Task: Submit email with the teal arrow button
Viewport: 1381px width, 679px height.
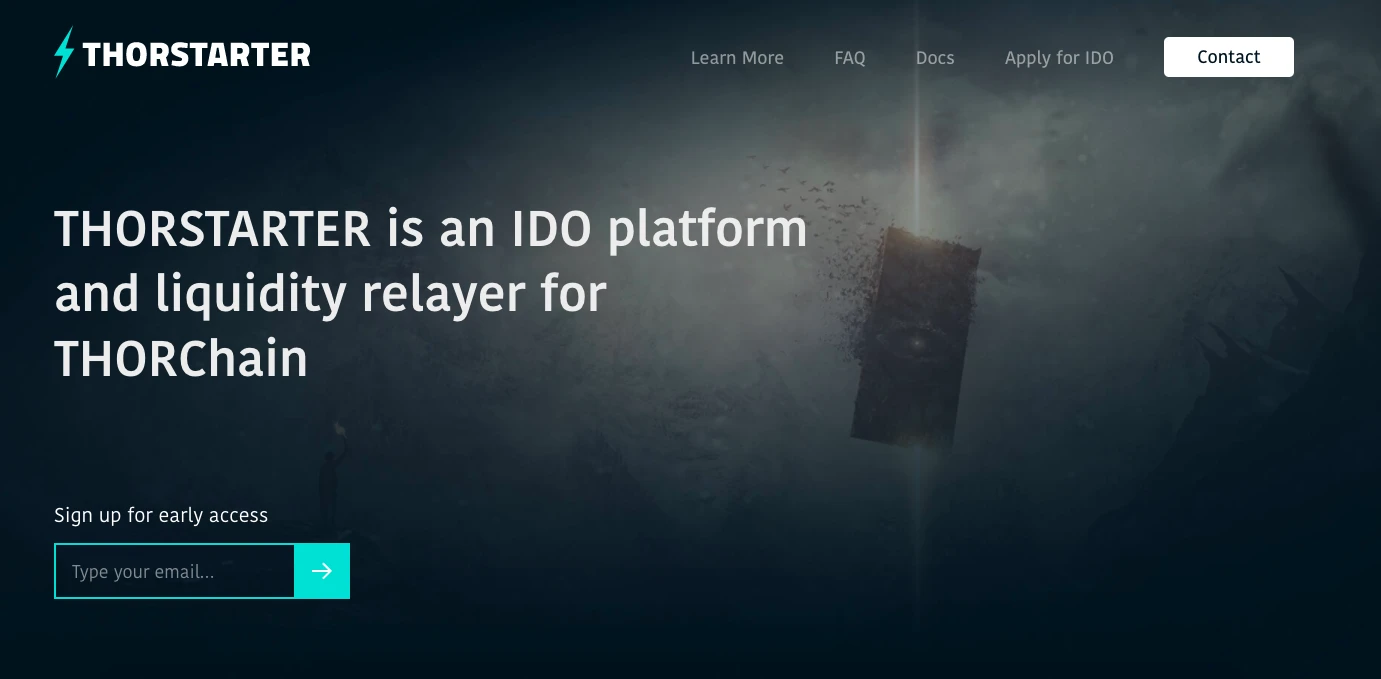Action: (x=322, y=571)
